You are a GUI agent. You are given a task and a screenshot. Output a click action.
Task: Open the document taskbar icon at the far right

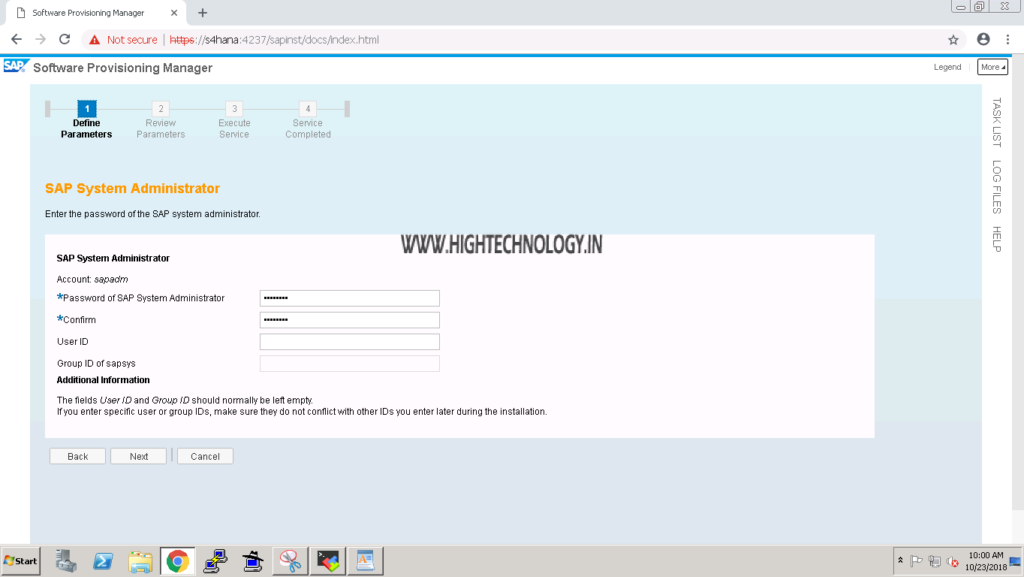[365, 561]
